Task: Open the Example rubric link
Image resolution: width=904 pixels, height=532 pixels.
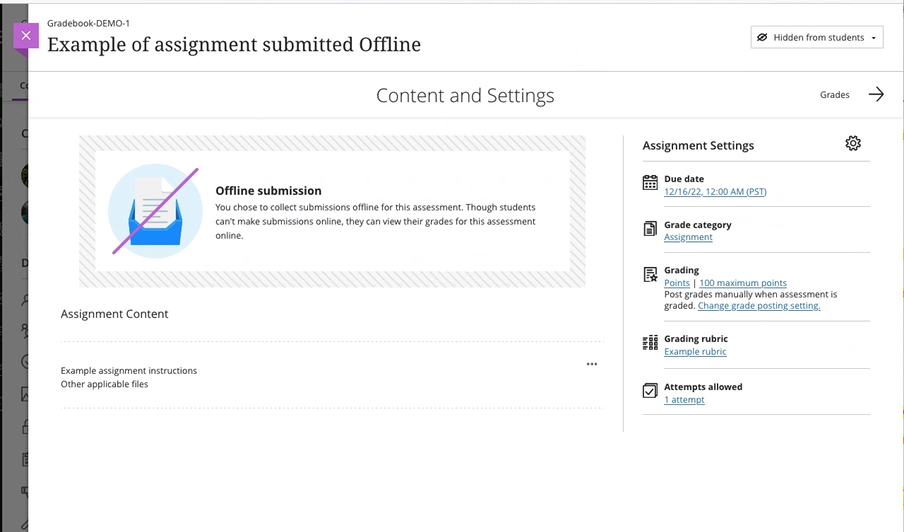Action: pos(695,352)
